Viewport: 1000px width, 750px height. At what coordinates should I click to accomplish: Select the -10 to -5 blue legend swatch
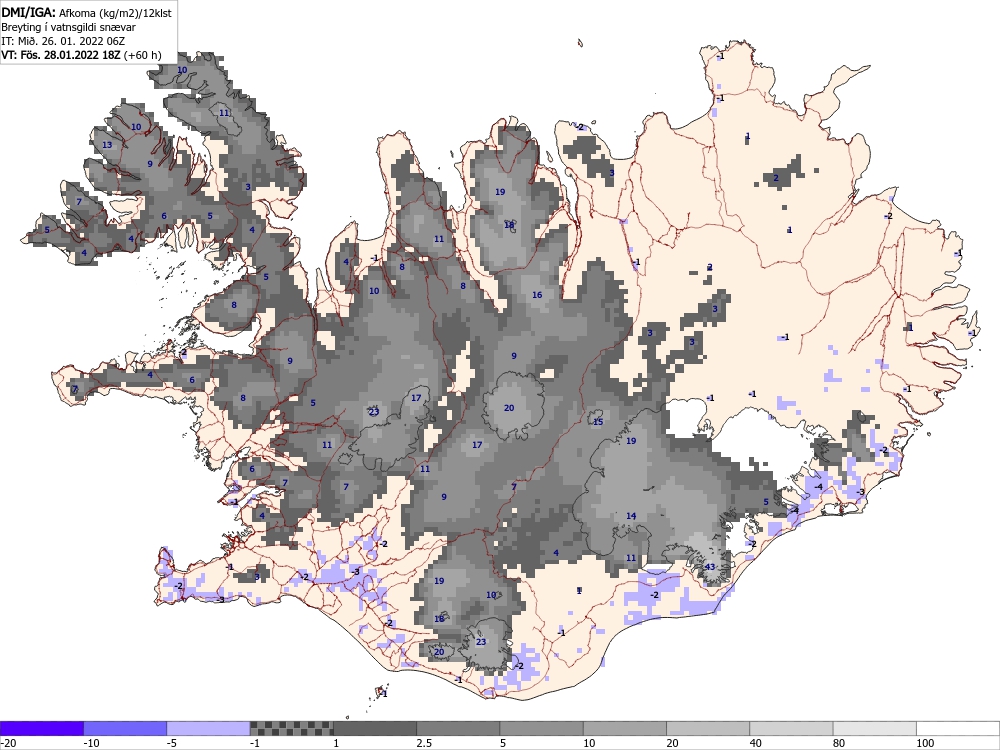pos(125,728)
